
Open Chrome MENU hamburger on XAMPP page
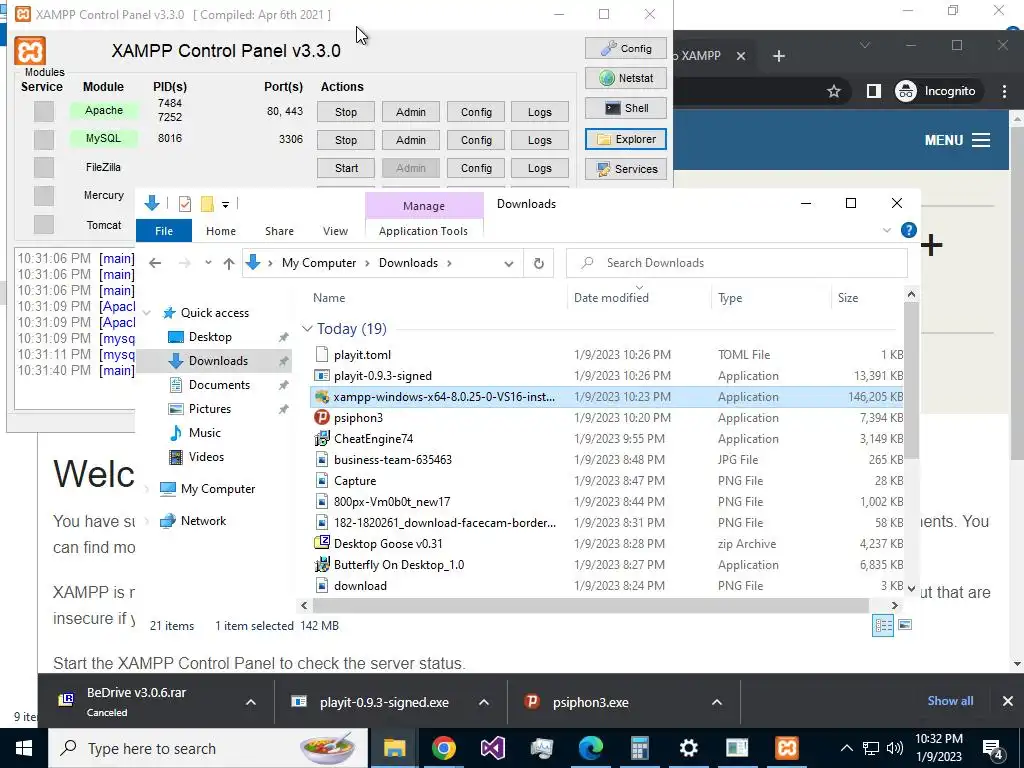point(957,140)
